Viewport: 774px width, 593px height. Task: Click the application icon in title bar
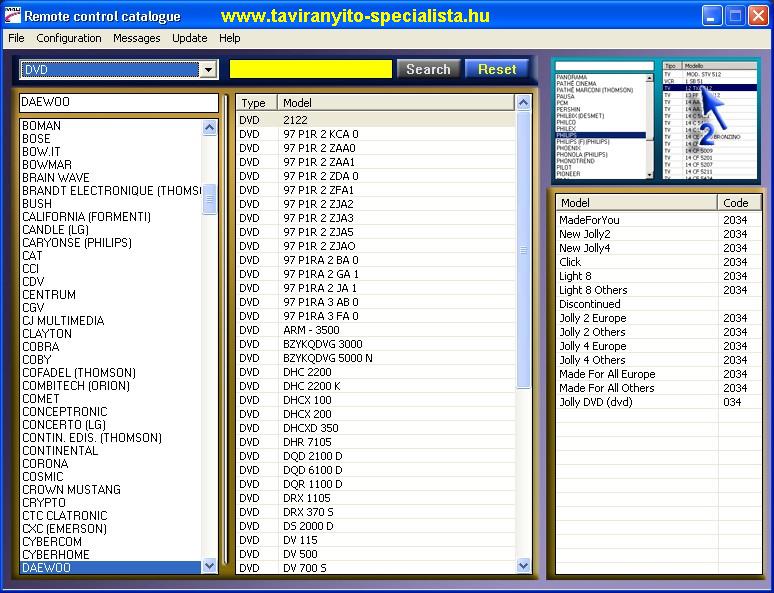point(12,16)
